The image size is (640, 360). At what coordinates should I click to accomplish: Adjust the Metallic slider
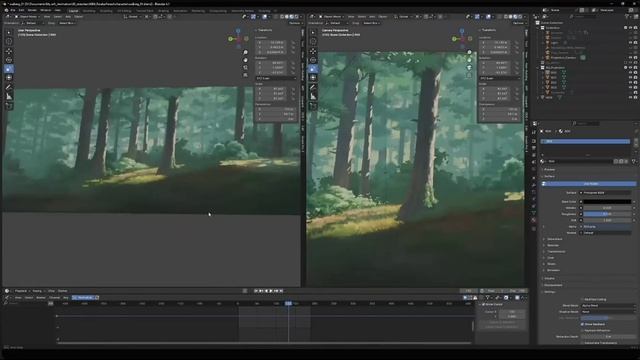coord(607,208)
